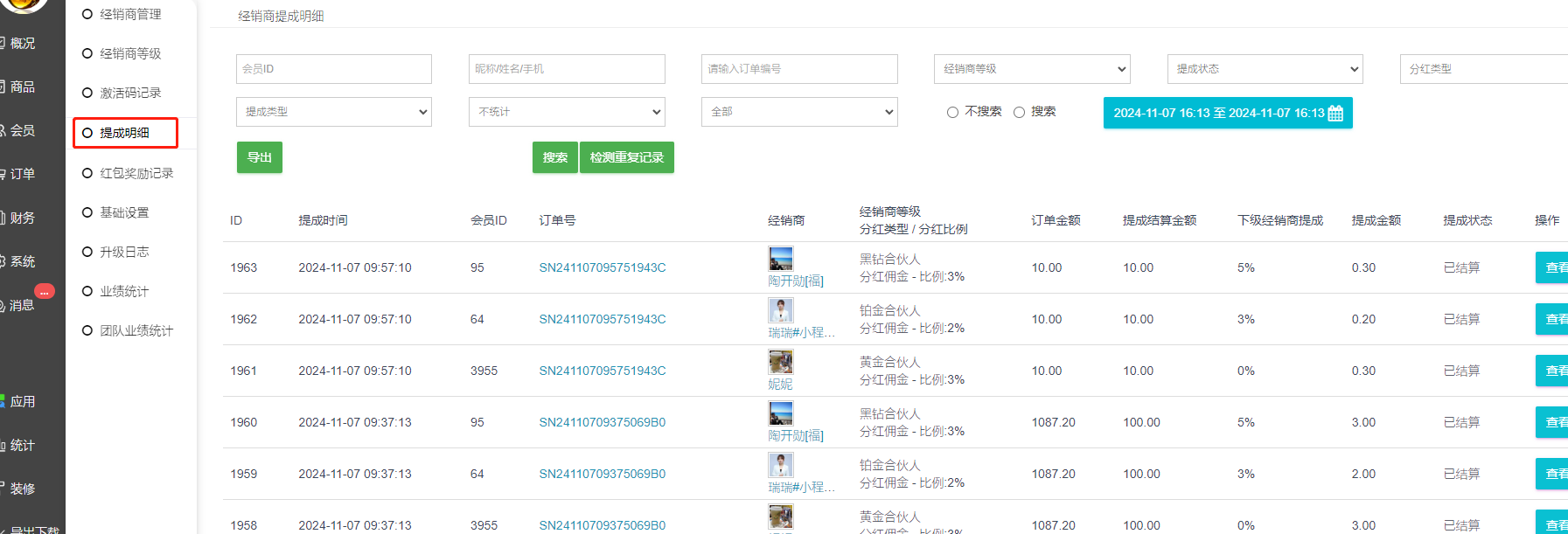Click the red notification badge on 消息
The width and height of the screenshot is (1568, 534).
(45, 291)
